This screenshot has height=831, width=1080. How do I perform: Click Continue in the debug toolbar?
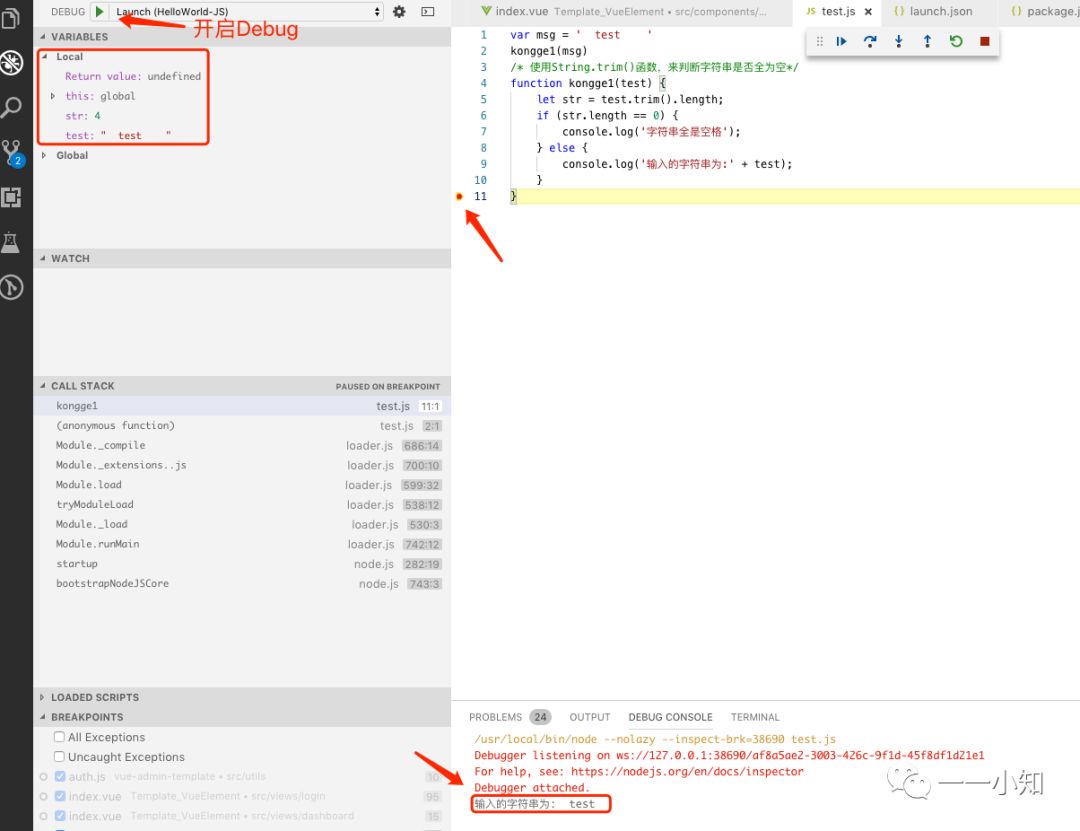pos(841,41)
